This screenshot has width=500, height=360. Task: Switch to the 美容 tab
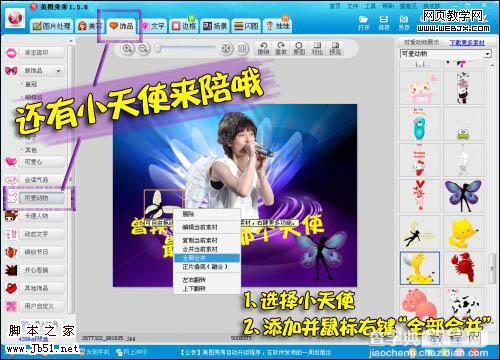[x=89, y=26]
